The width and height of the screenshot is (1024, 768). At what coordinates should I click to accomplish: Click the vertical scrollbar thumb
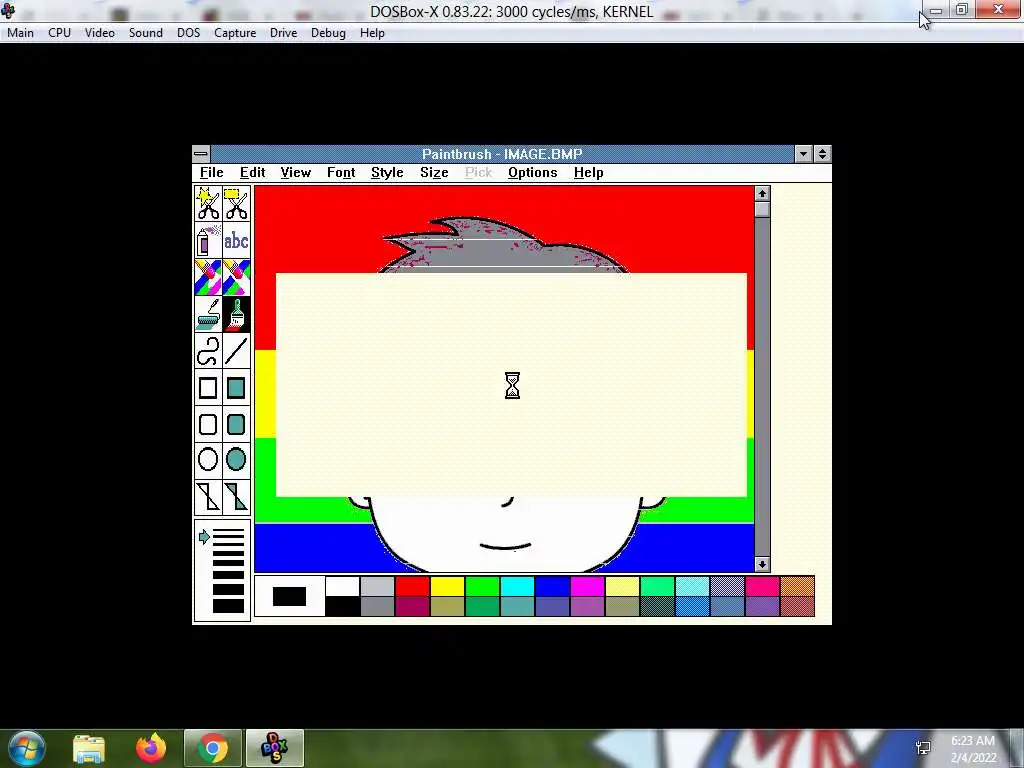762,210
